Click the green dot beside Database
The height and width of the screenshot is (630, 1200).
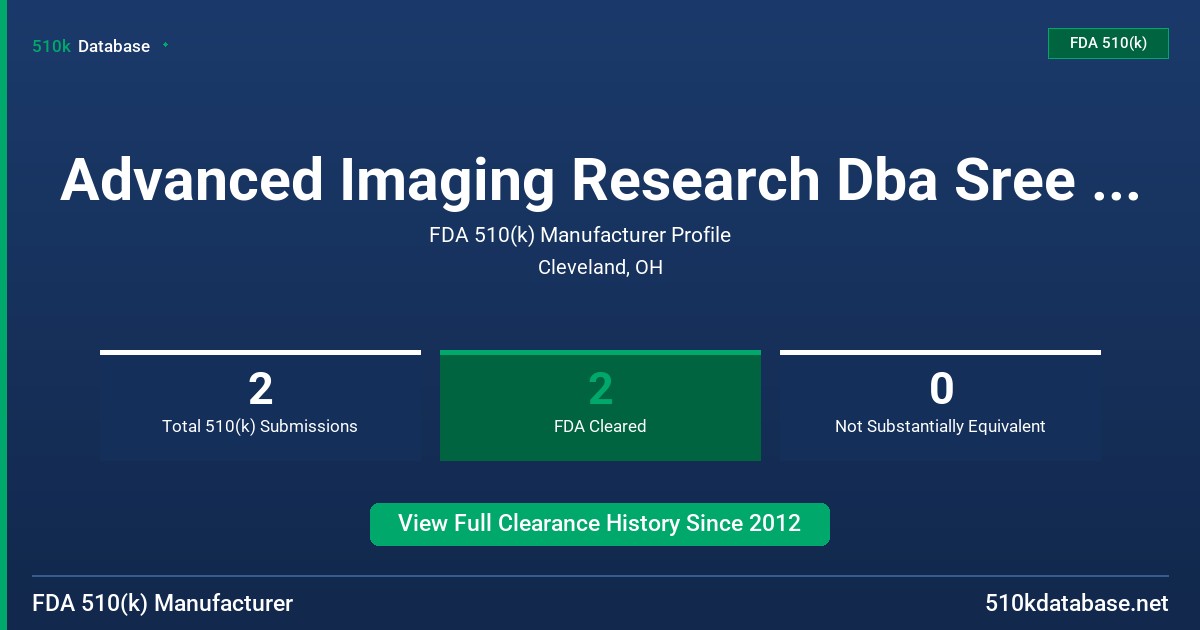[x=165, y=45]
